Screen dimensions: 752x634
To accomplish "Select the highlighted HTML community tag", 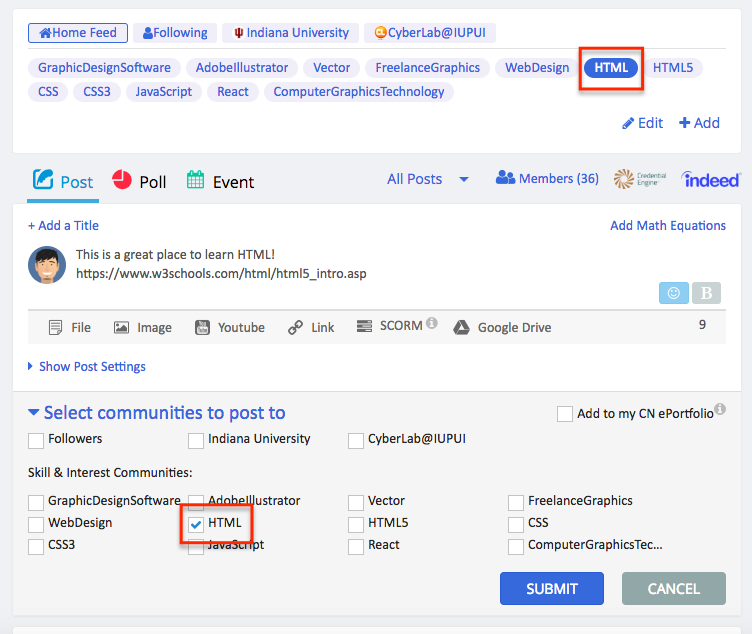I will (x=611, y=68).
